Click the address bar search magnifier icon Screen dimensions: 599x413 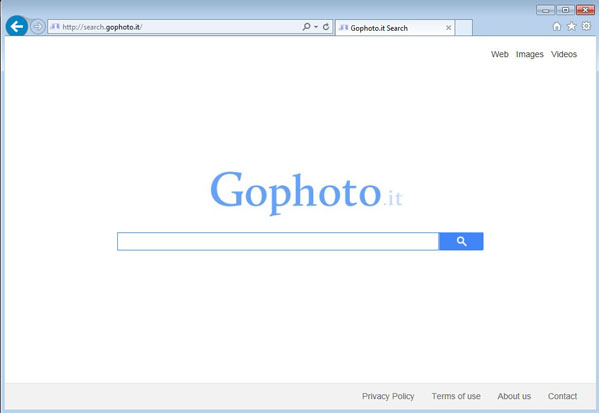point(306,27)
